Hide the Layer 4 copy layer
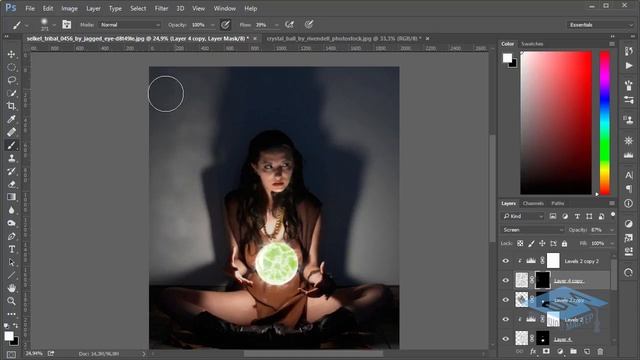 [506, 280]
